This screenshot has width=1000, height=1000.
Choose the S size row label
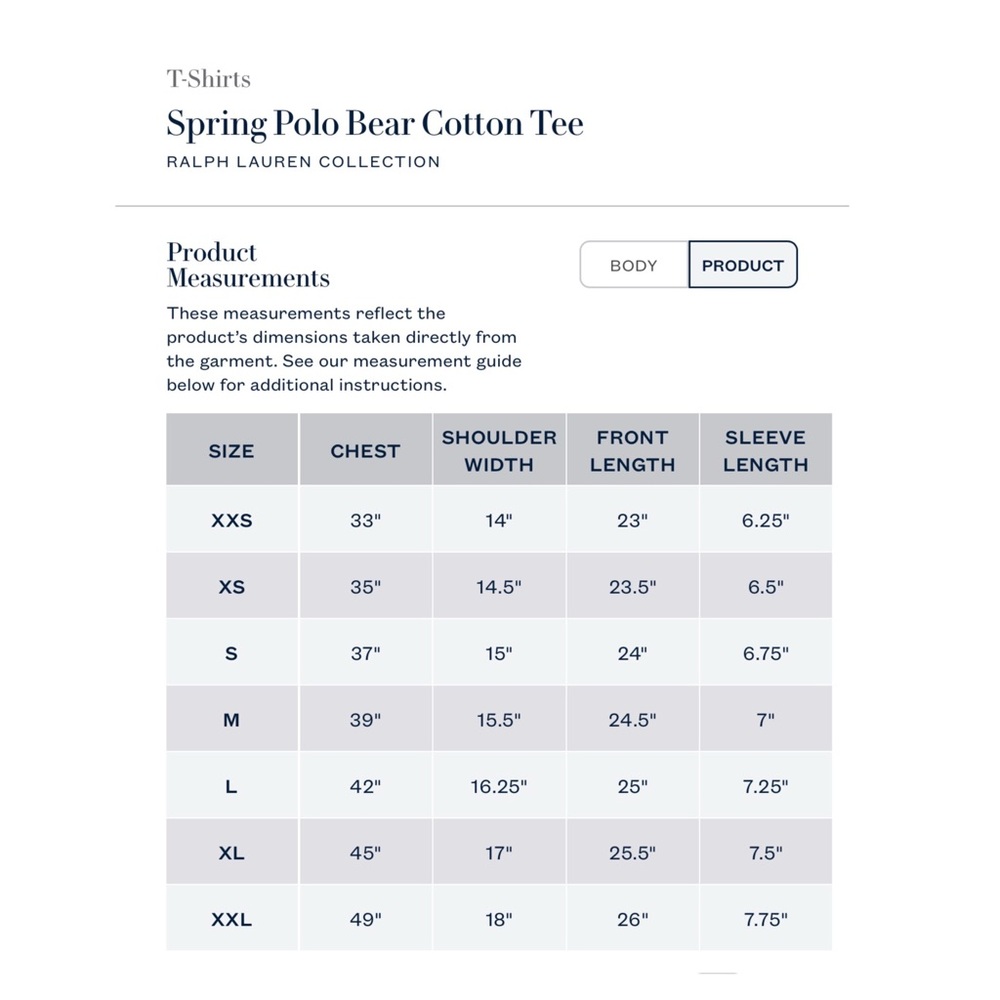point(232,653)
